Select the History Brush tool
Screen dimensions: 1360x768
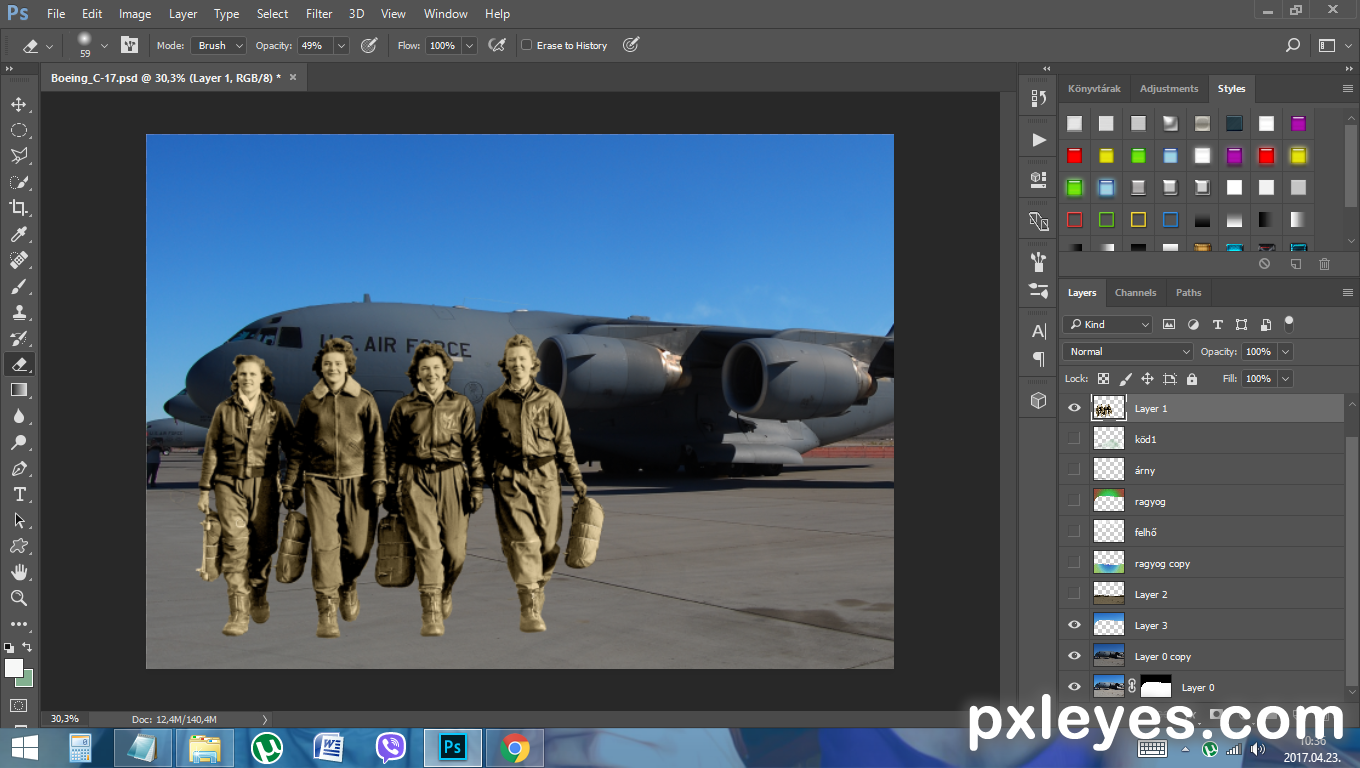(18, 338)
